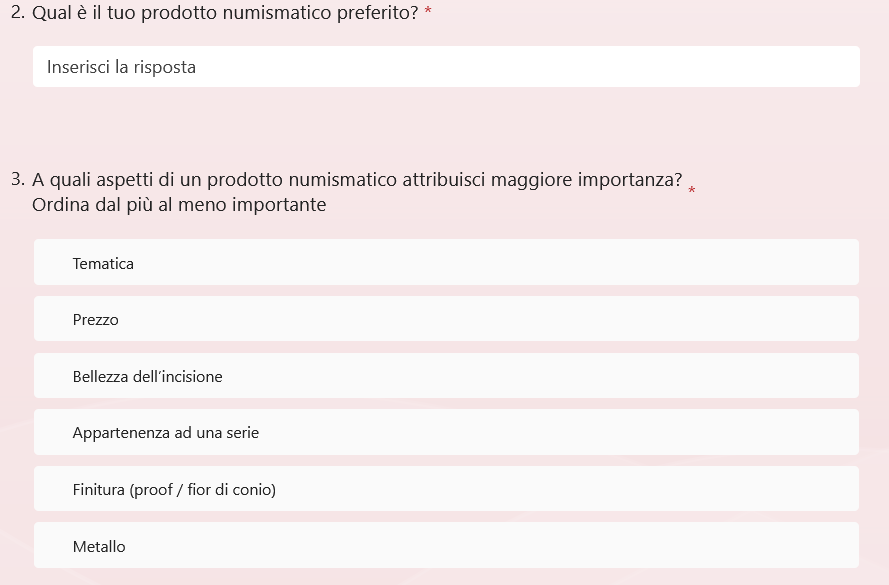Click question 2 title about 'prodotto numismatico preferito'
Image resolution: width=889 pixels, height=585 pixels.
(x=225, y=14)
